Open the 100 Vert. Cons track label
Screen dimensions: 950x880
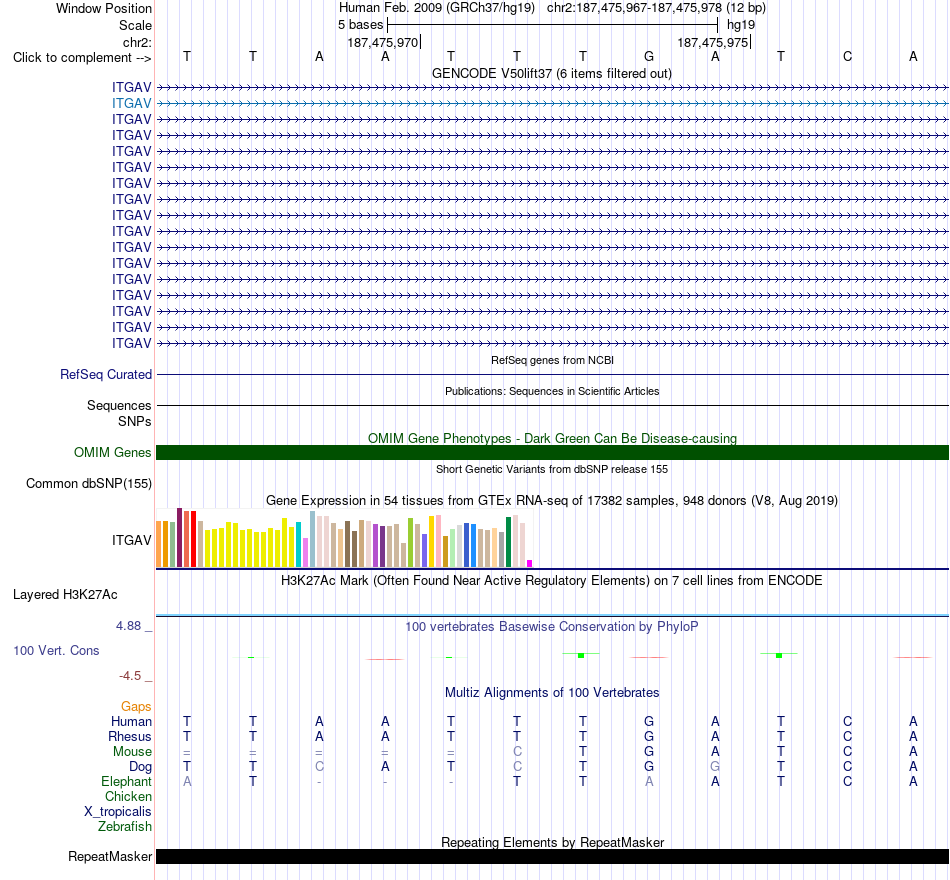56,650
